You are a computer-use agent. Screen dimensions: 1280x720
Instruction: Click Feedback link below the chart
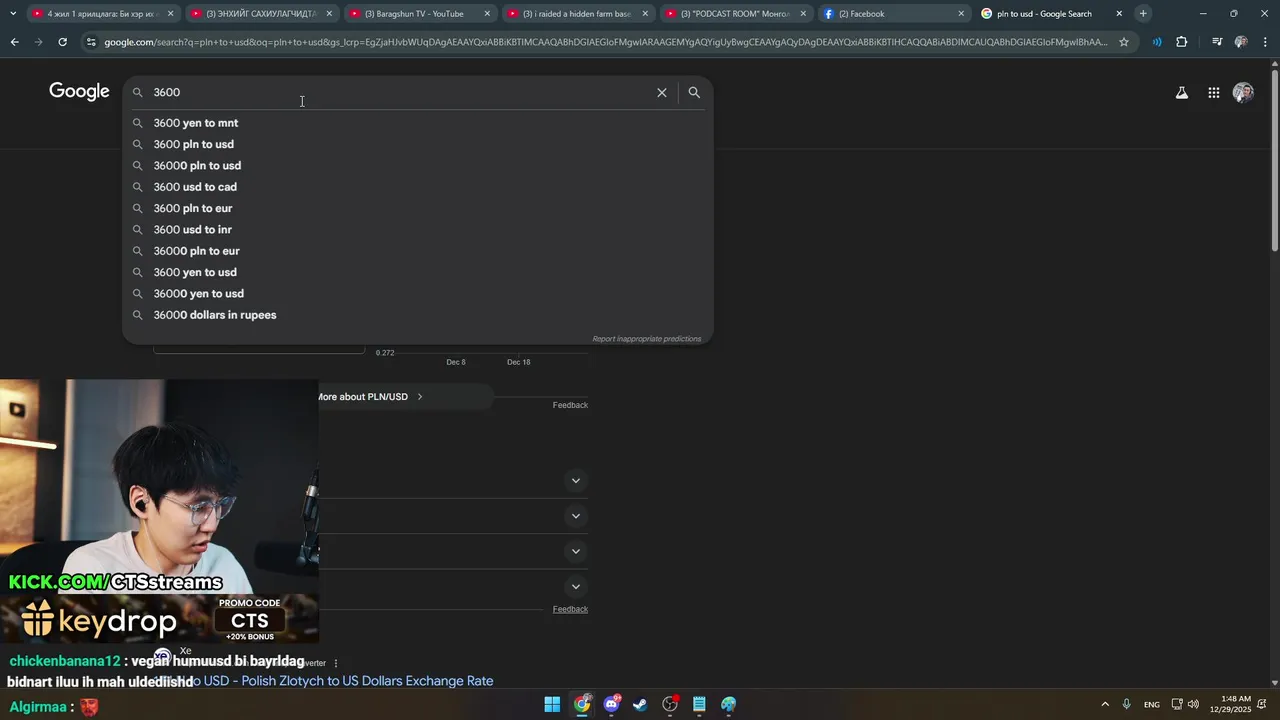(x=570, y=405)
